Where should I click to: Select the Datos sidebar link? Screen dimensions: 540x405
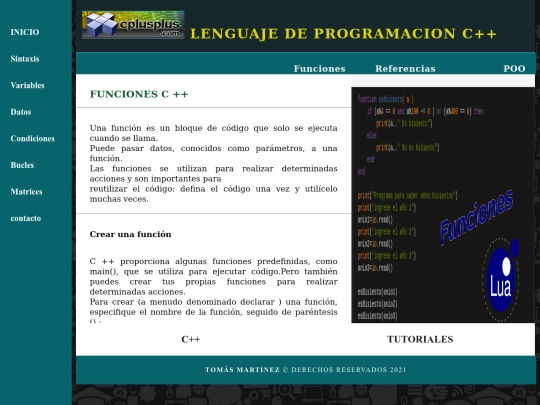21,112
